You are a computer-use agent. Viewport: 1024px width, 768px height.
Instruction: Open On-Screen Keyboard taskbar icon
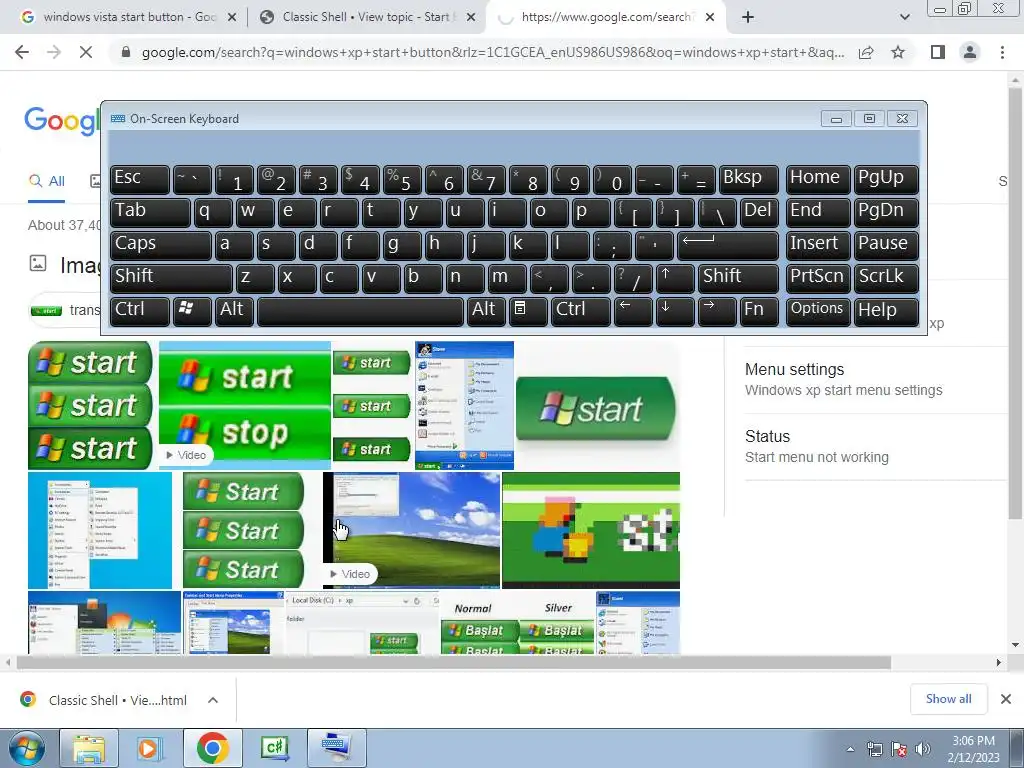pyautogui.click(x=336, y=748)
